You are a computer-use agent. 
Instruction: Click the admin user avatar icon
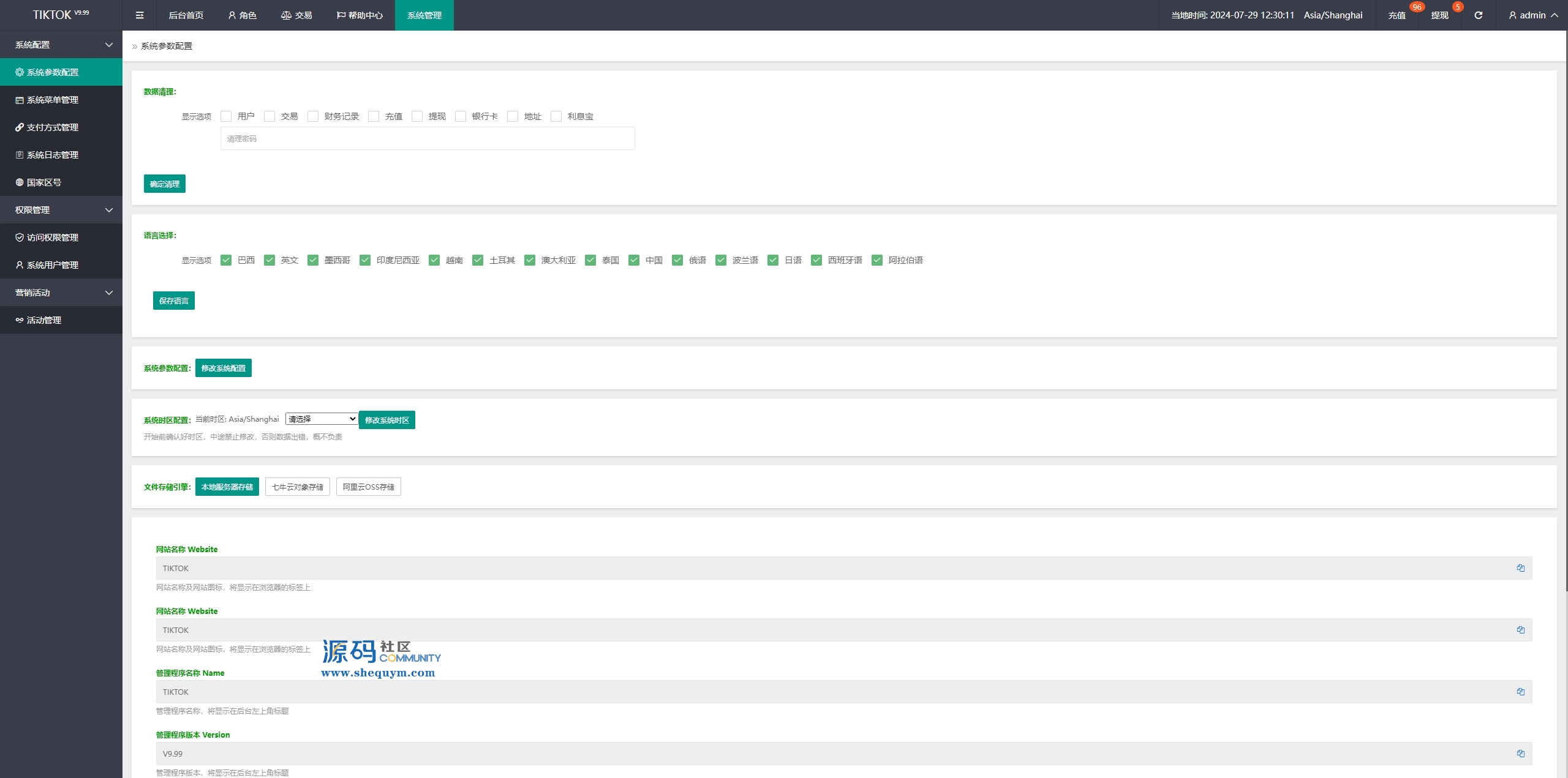(x=1512, y=15)
